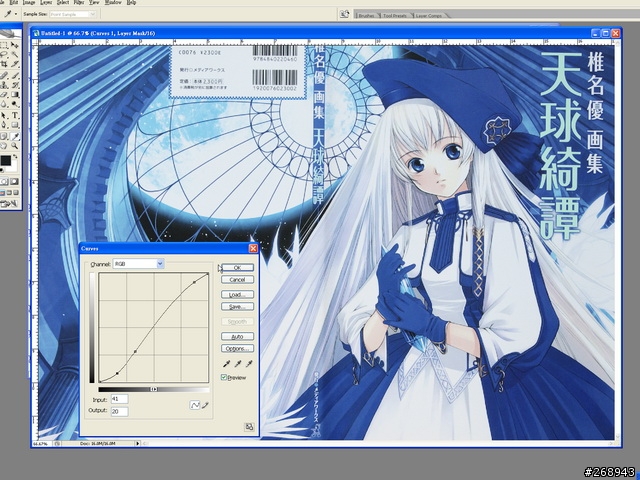Enable pencil draw mode for curve

(205, 405)
